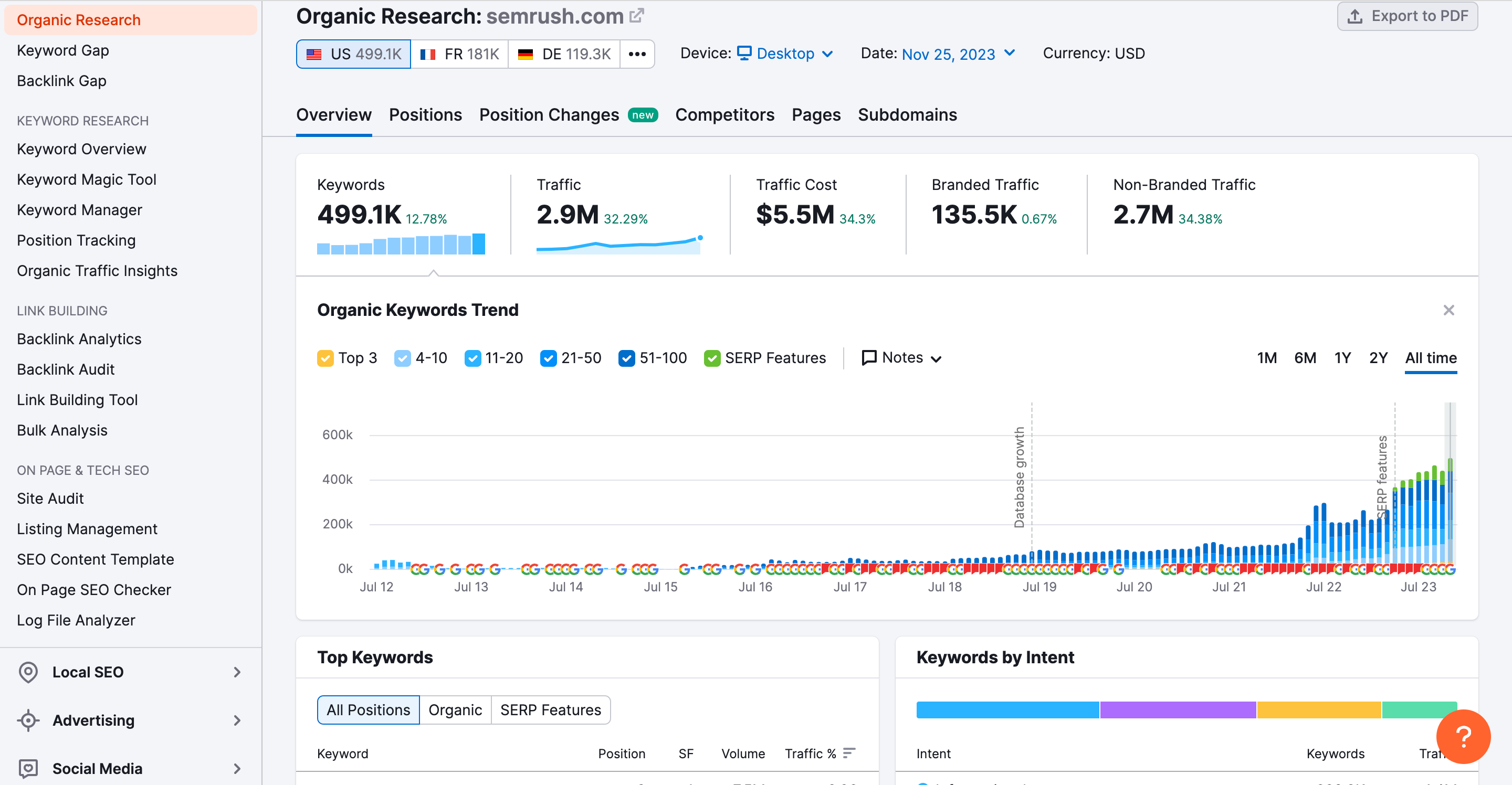Image resolution: width=1512 pixels, height=785 pixels.
Task: Click the Advertising target icon
Action: (28, 720)
